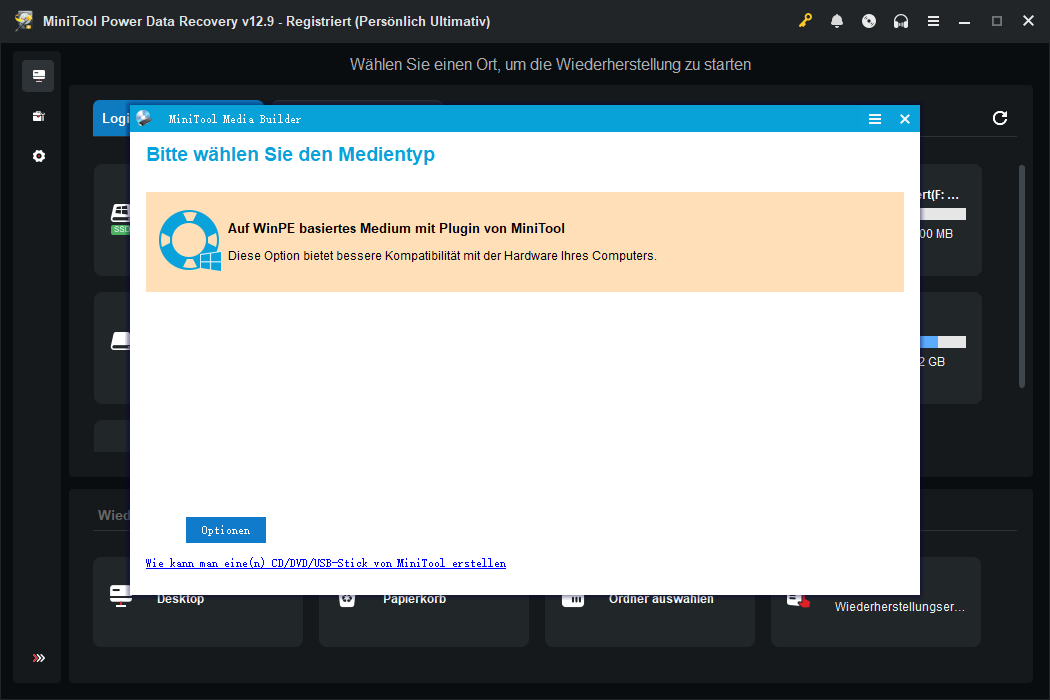Open the Media Builder hamburger menu
The height and width of the screenshot is (700, 1050).
(x=875, y=119)
